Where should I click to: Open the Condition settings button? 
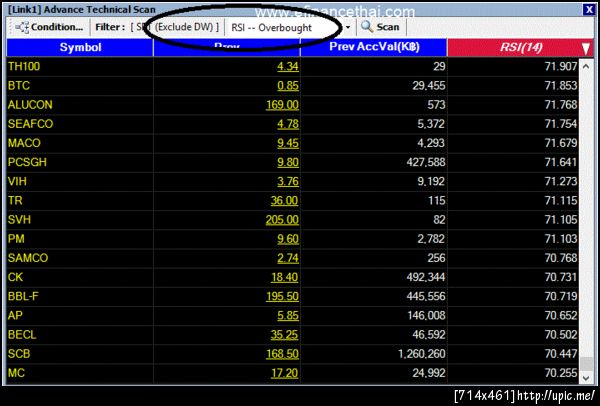(x=49, y=27)
